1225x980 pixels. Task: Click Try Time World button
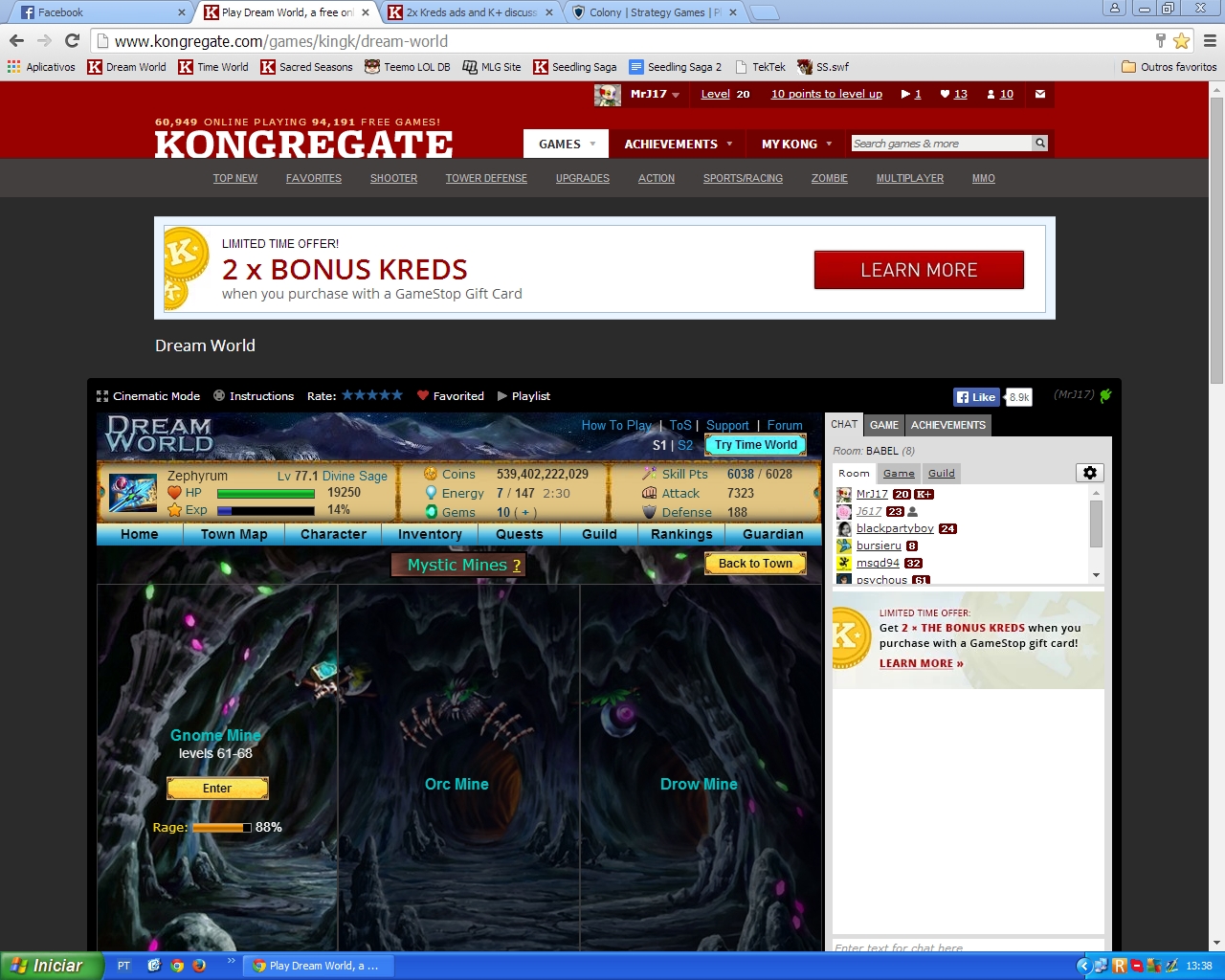click(x=755, y=445)
